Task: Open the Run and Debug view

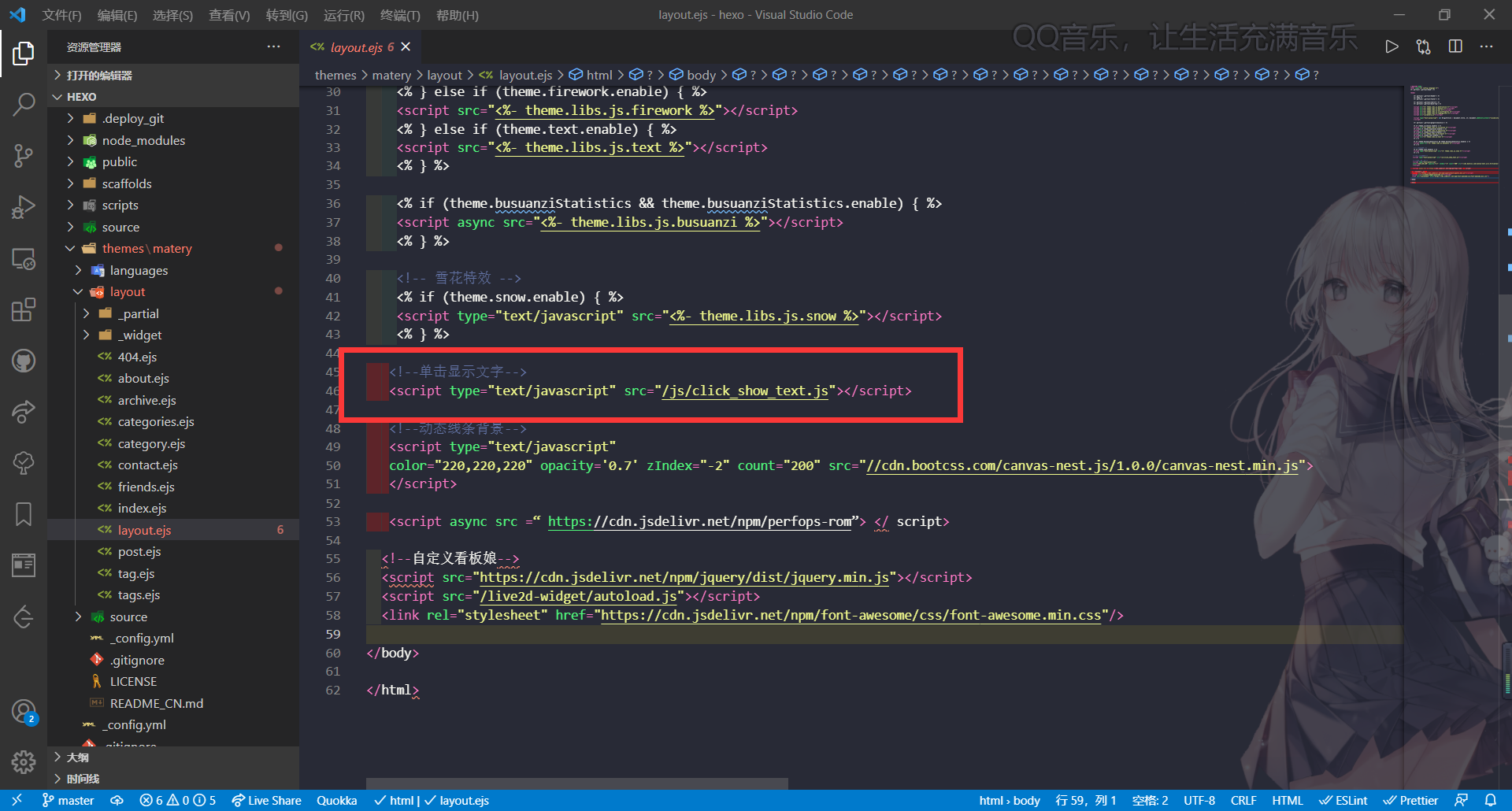Action: (x=24, y=206)
